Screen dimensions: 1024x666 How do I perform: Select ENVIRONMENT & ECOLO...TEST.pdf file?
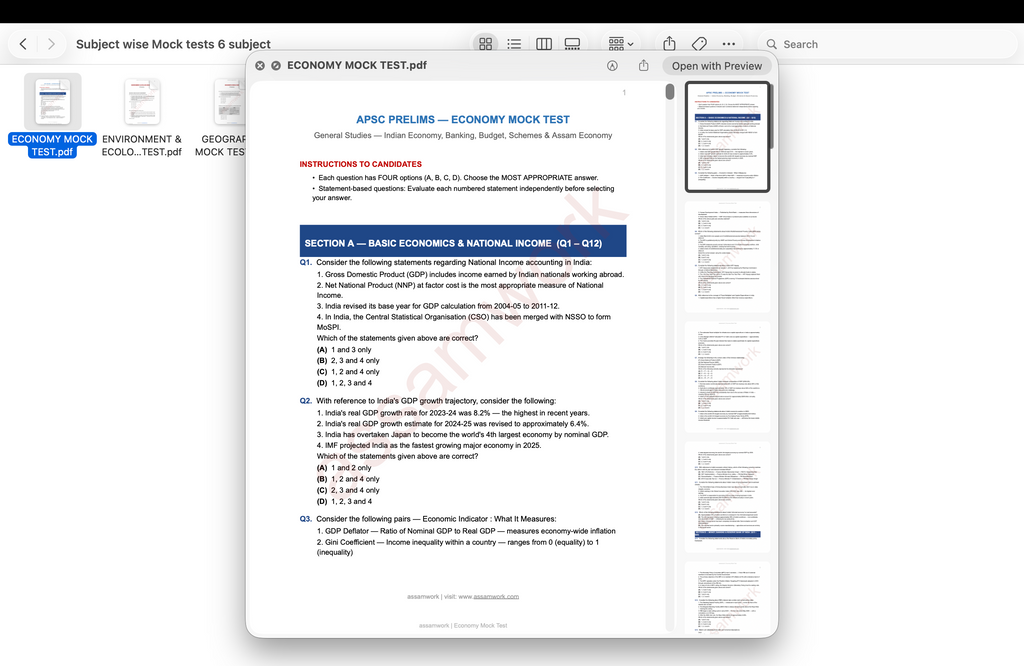tap(142, 101)
